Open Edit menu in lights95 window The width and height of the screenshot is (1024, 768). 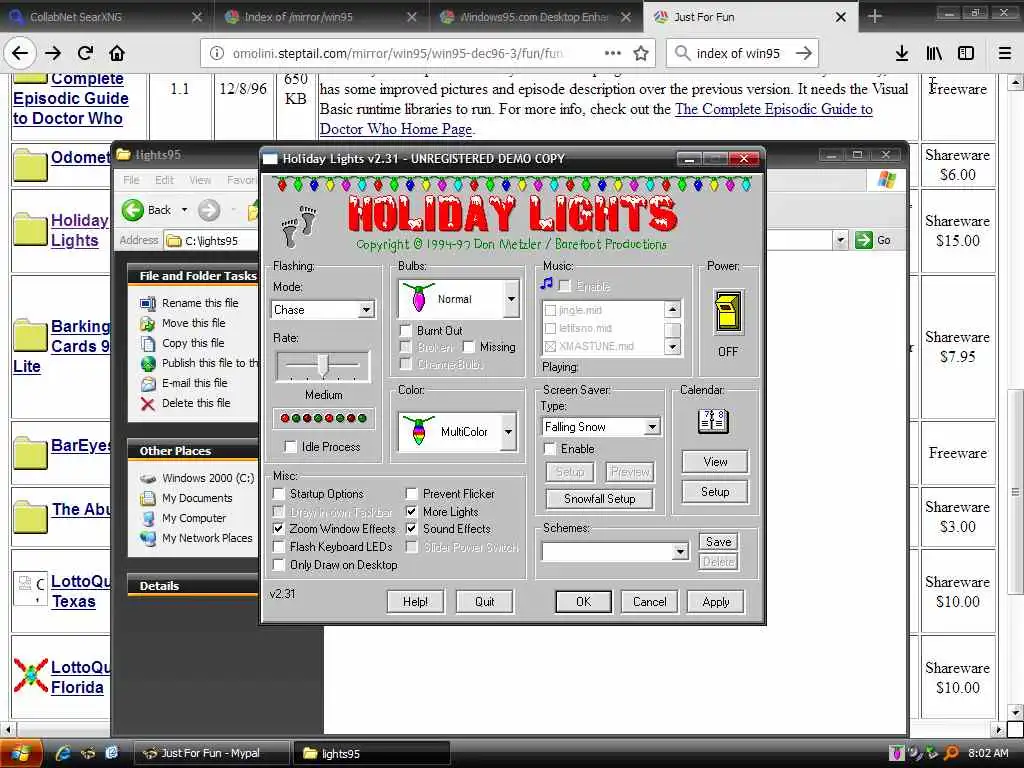coord(164,180)
